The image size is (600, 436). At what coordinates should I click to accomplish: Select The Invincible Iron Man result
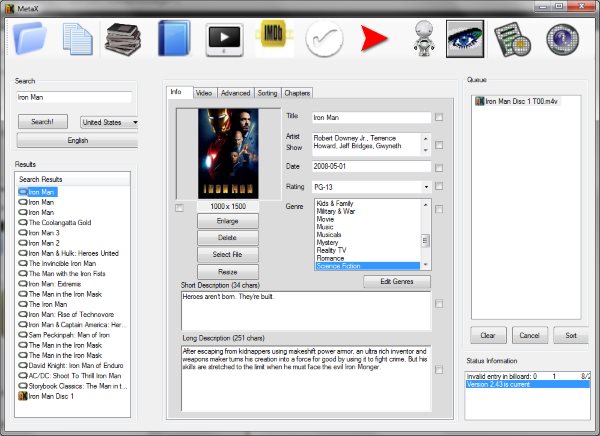[57, 263]
